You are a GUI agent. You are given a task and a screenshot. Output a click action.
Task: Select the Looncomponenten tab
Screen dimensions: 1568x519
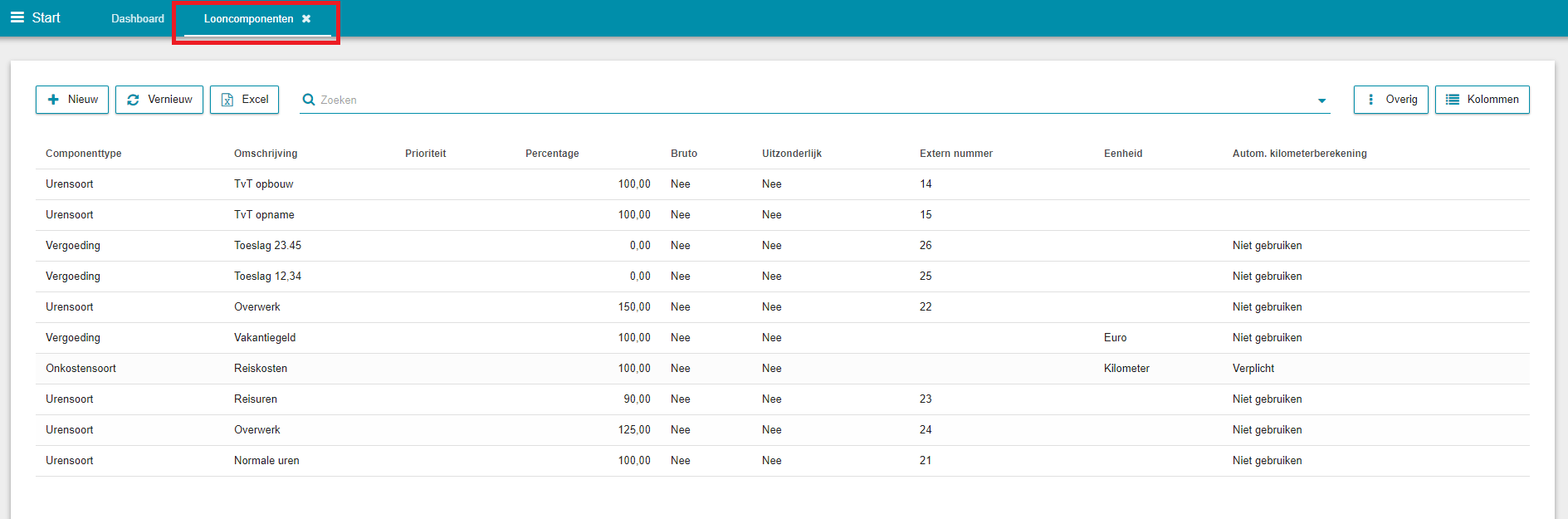(x=248, y=19)
